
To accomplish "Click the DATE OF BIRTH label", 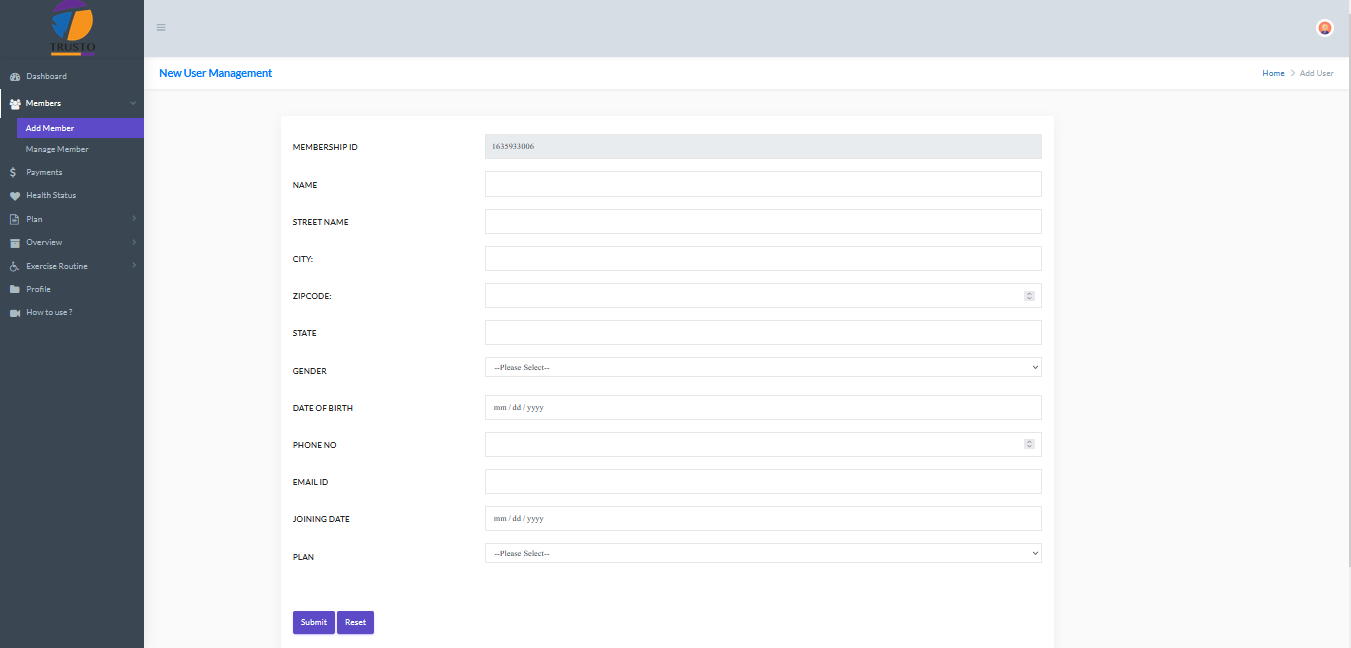I will click(323, 408).
